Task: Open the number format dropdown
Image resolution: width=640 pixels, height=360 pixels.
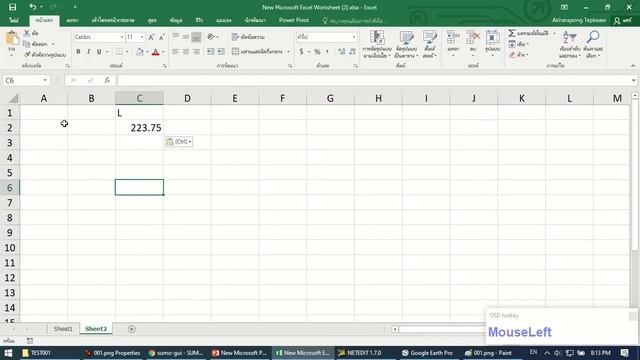Action: coord(354,37)
